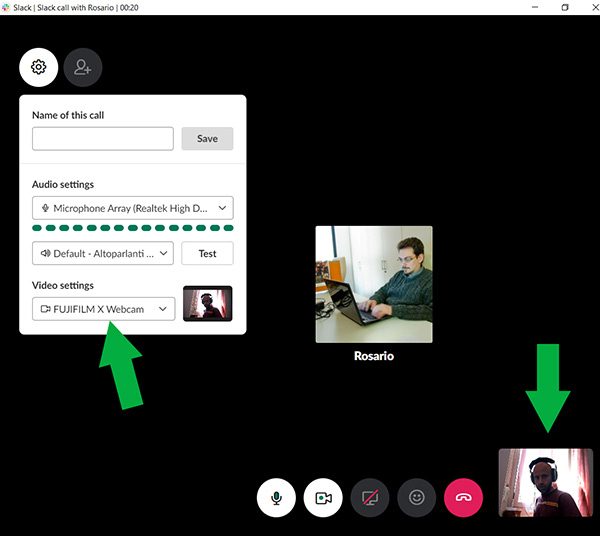The width and height of the screenshot is (600, 536).
Task: Save the call name
Action: click(207, 138)
